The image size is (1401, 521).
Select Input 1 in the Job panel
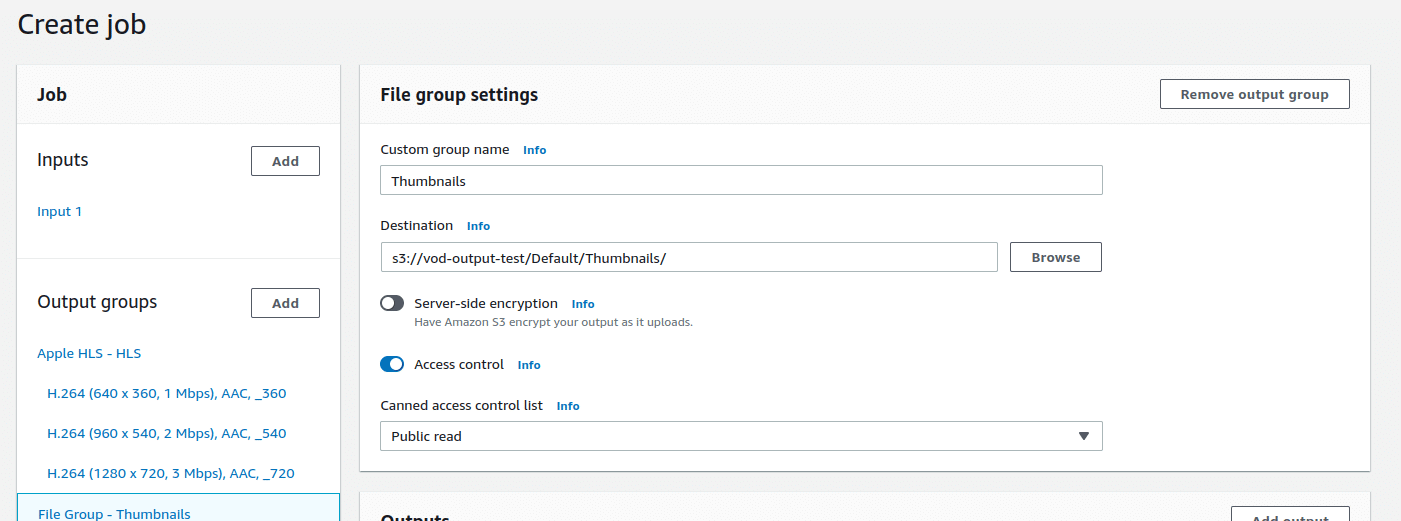[x=60, y=211]
